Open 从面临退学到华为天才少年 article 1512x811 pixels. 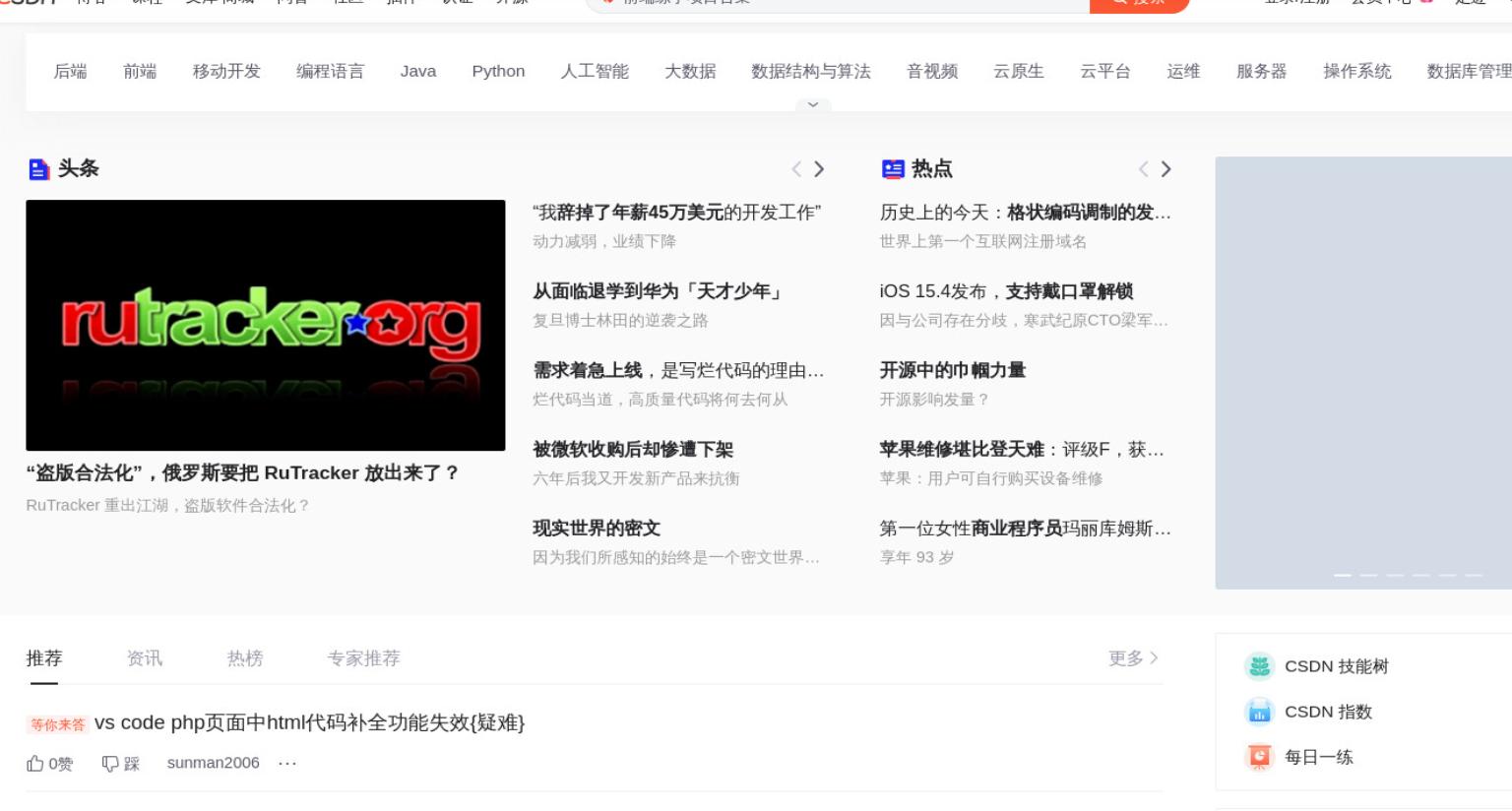659,291
